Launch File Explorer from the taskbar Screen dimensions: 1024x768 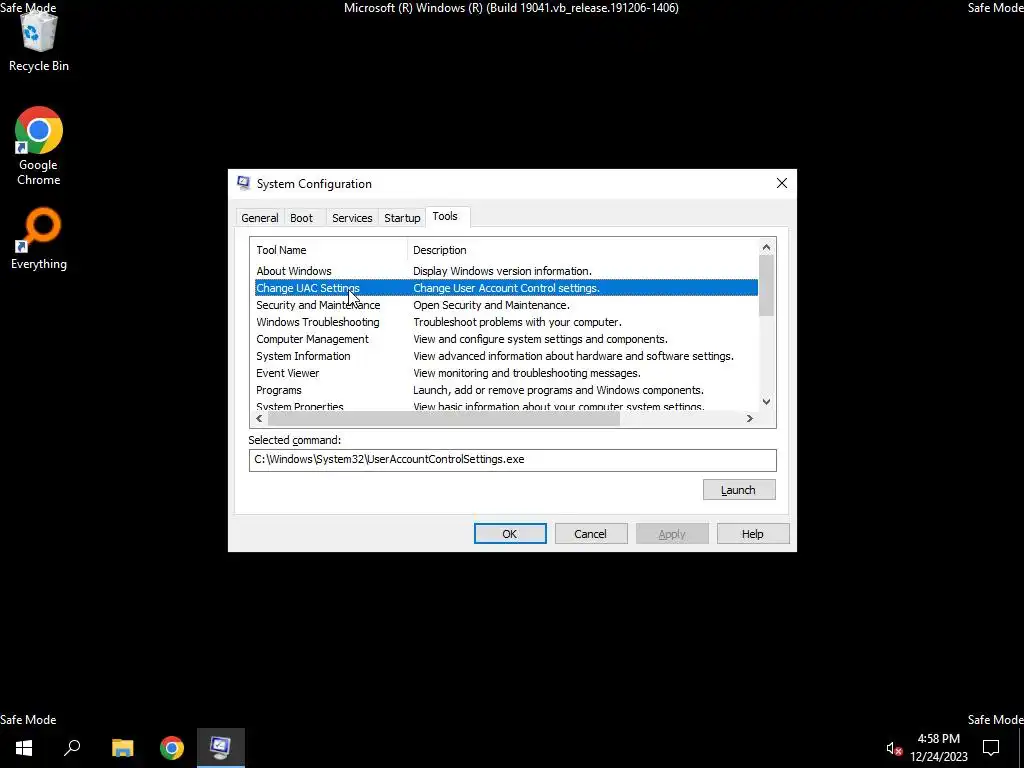click(122, 747)
